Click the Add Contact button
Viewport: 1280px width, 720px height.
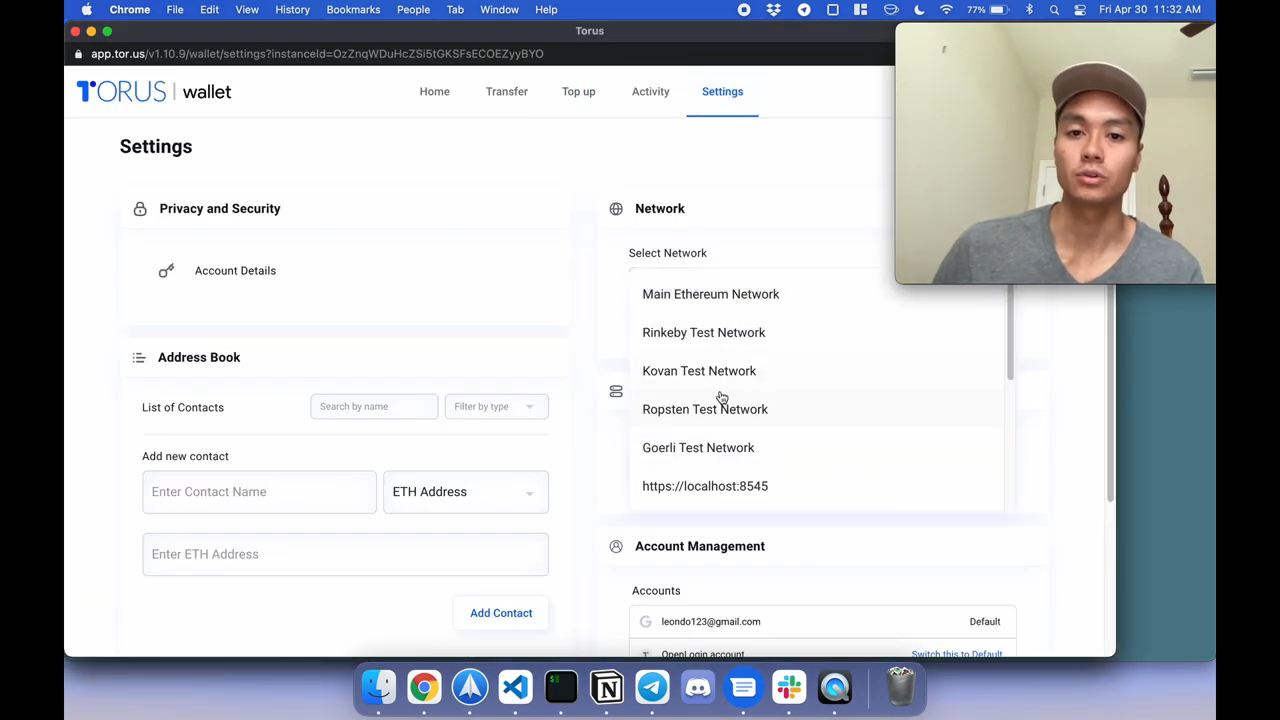501,613
